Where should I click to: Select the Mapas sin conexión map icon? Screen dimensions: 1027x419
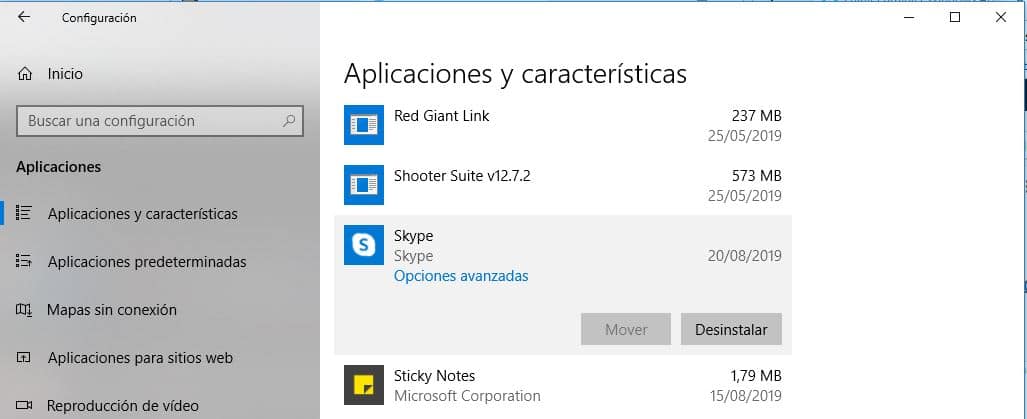pos(24,309)
